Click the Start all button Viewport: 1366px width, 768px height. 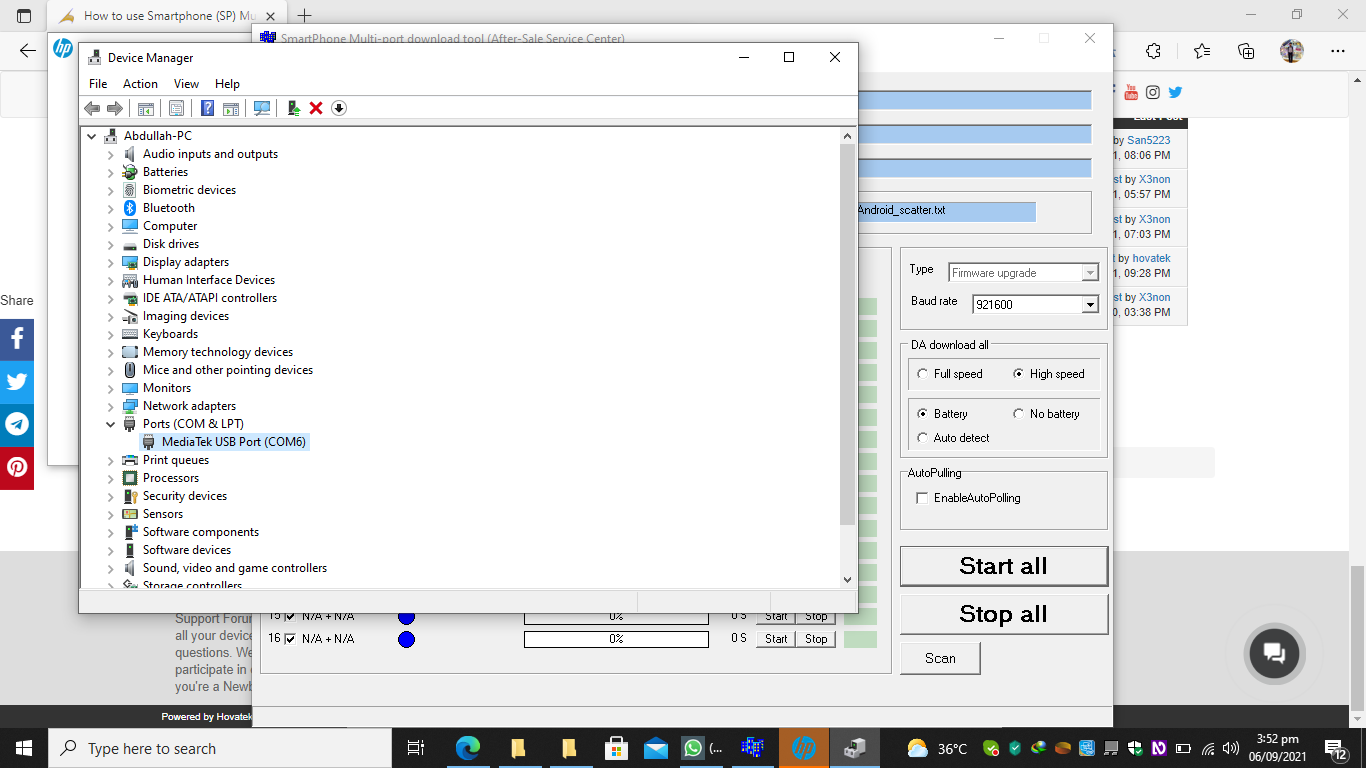[1004, 566]
